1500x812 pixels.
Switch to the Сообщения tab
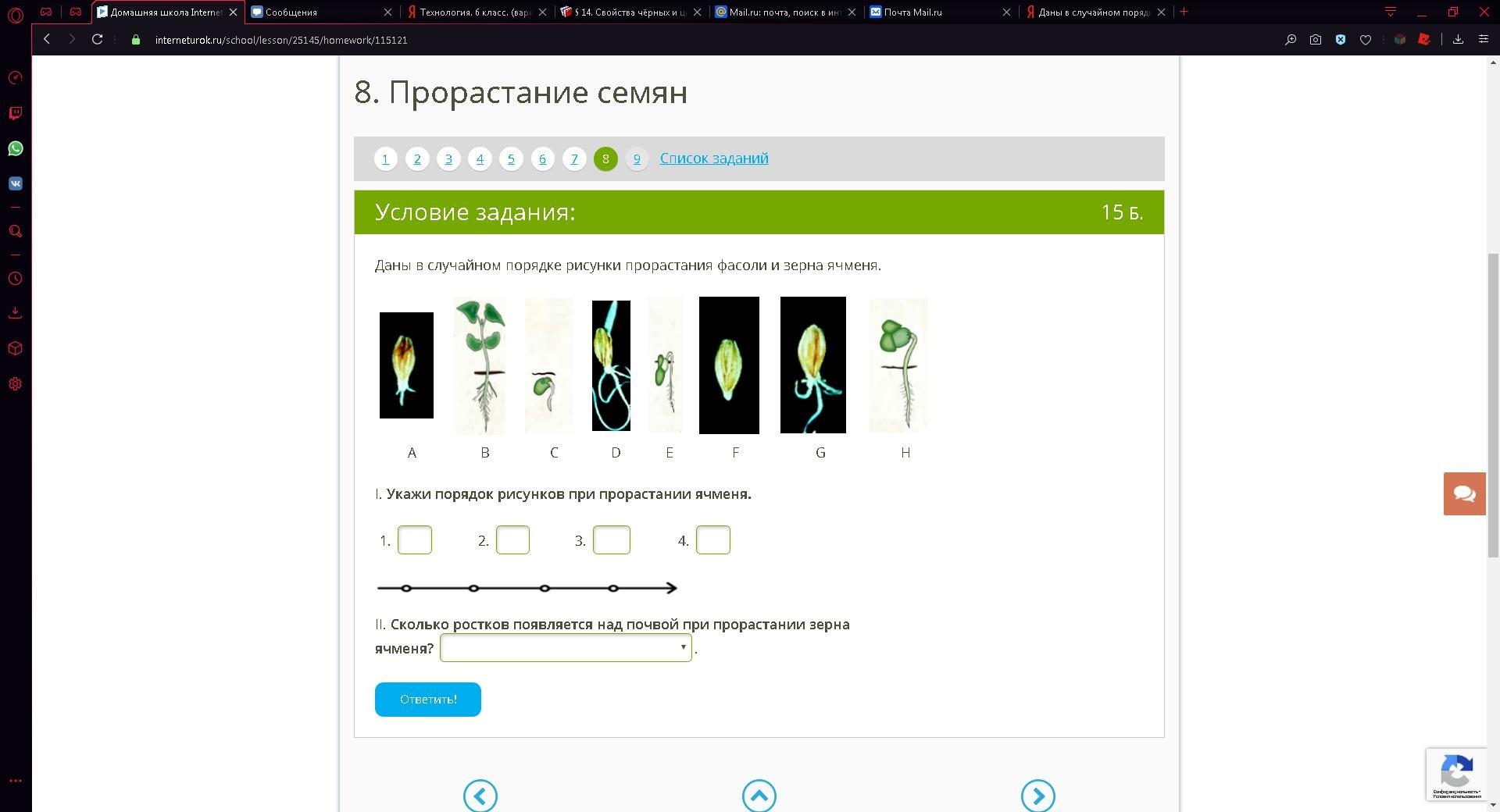pyautogui.click(x=322, y=12)
